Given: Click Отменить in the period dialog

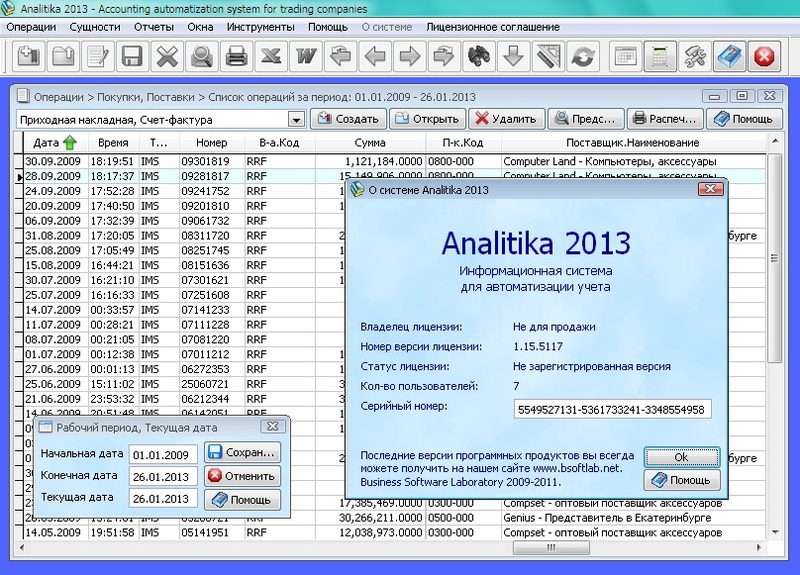Looking at the screenshot, I should point(242,476).
